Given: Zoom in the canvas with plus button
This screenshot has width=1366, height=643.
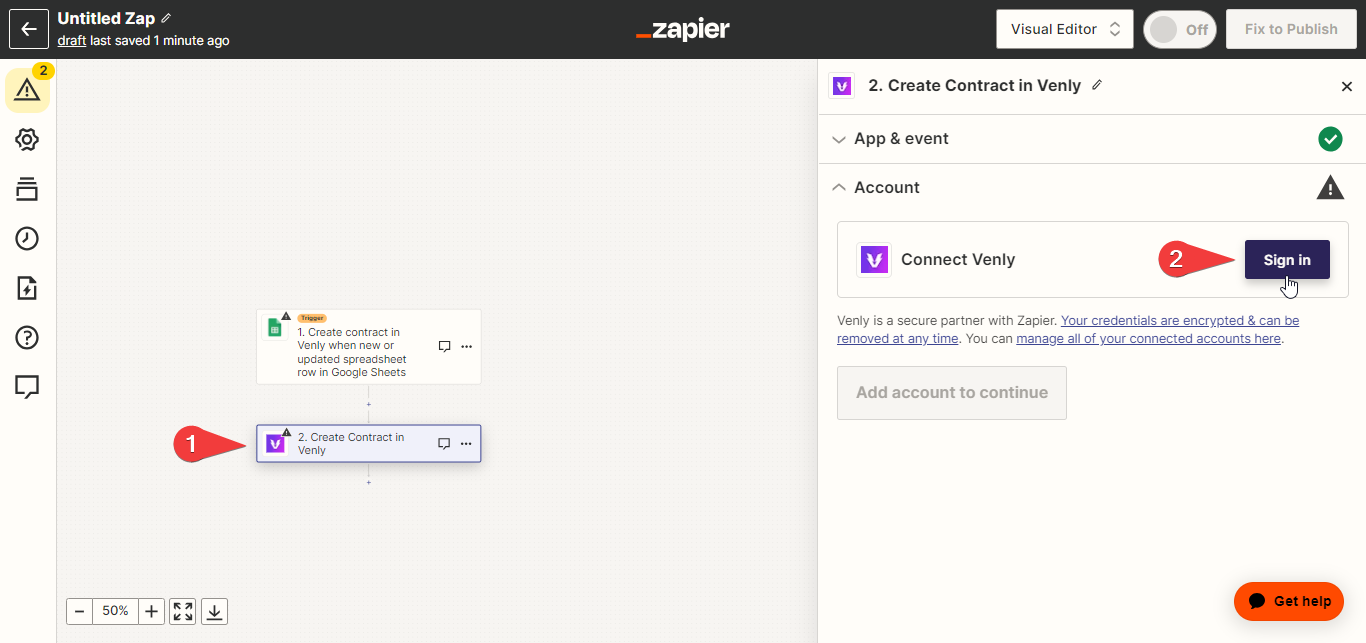Looking at the screenshot, I should coord(151,611).
